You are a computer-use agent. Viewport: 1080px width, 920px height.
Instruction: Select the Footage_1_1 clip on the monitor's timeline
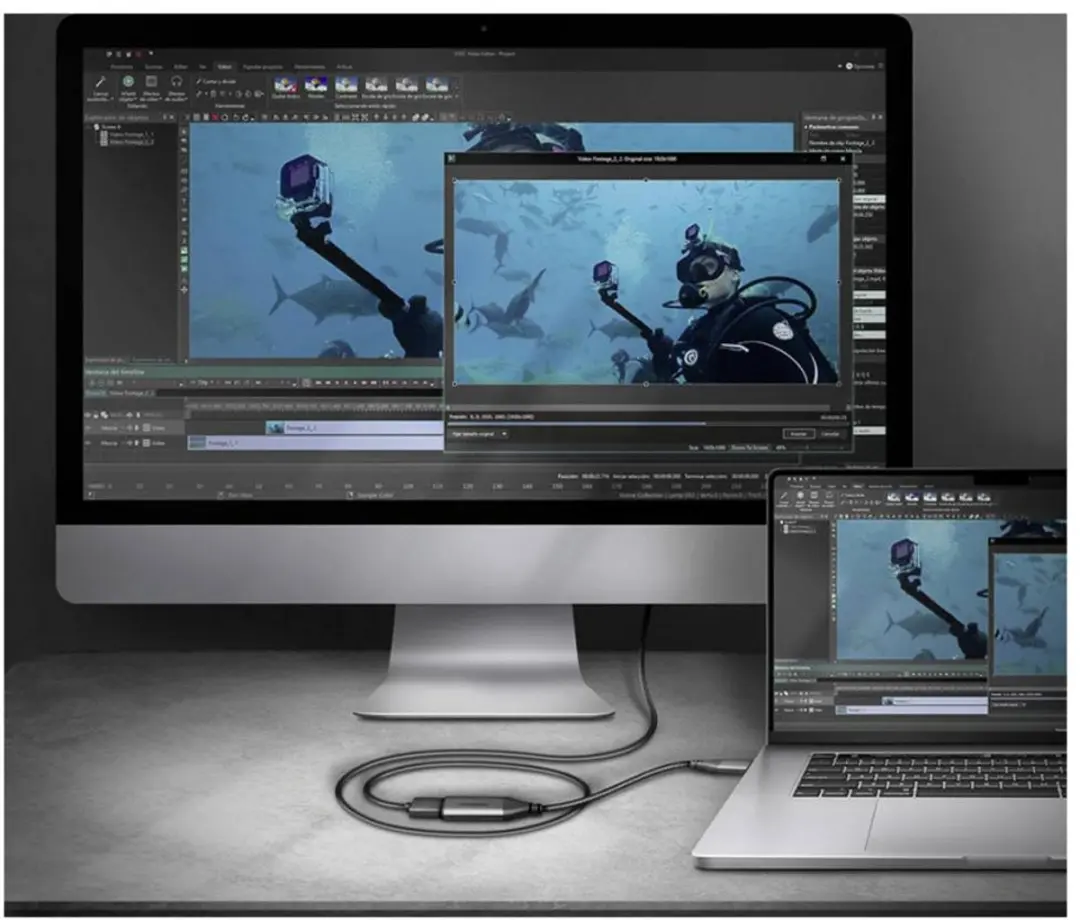pos(315,443)
